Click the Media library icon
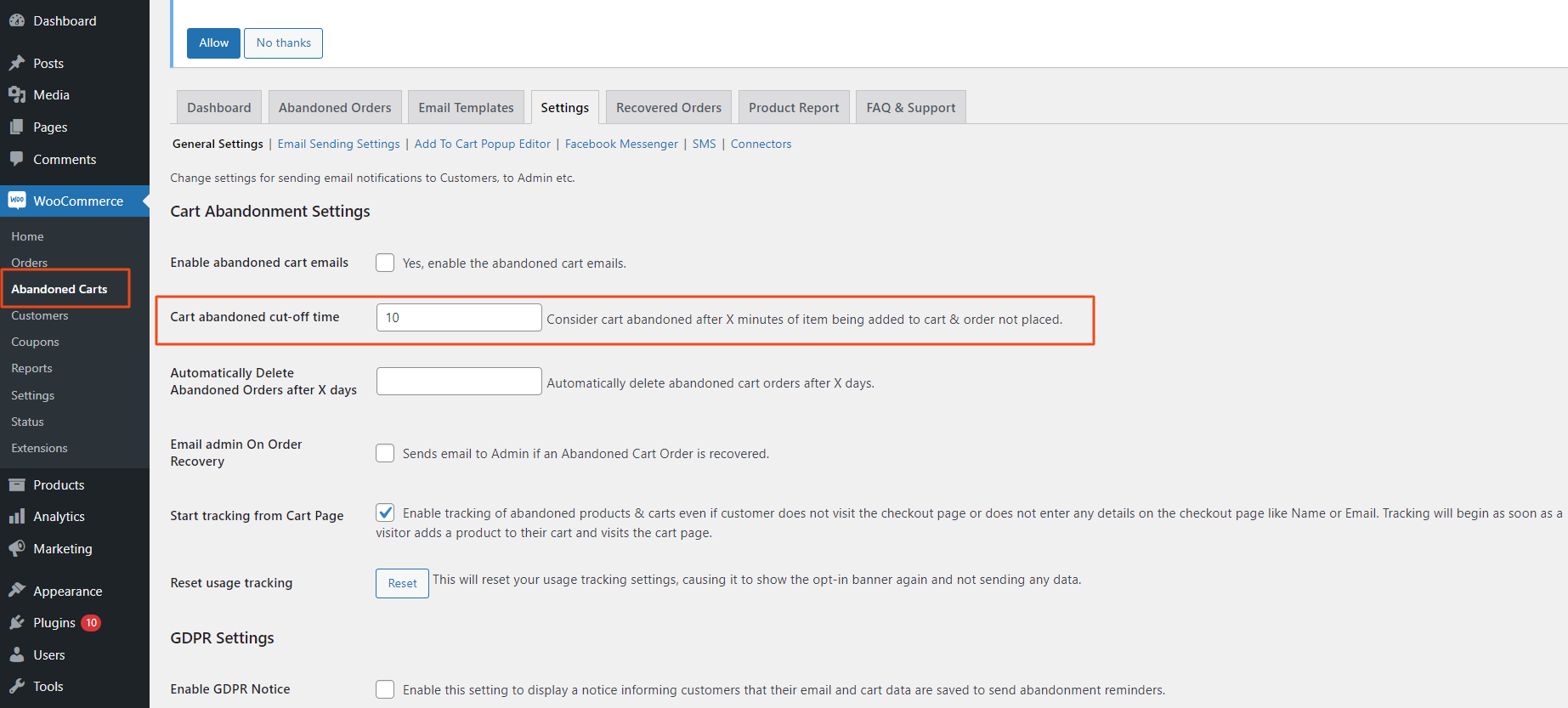Screen dimensions: 1568x708 click(x=17, y=94)
